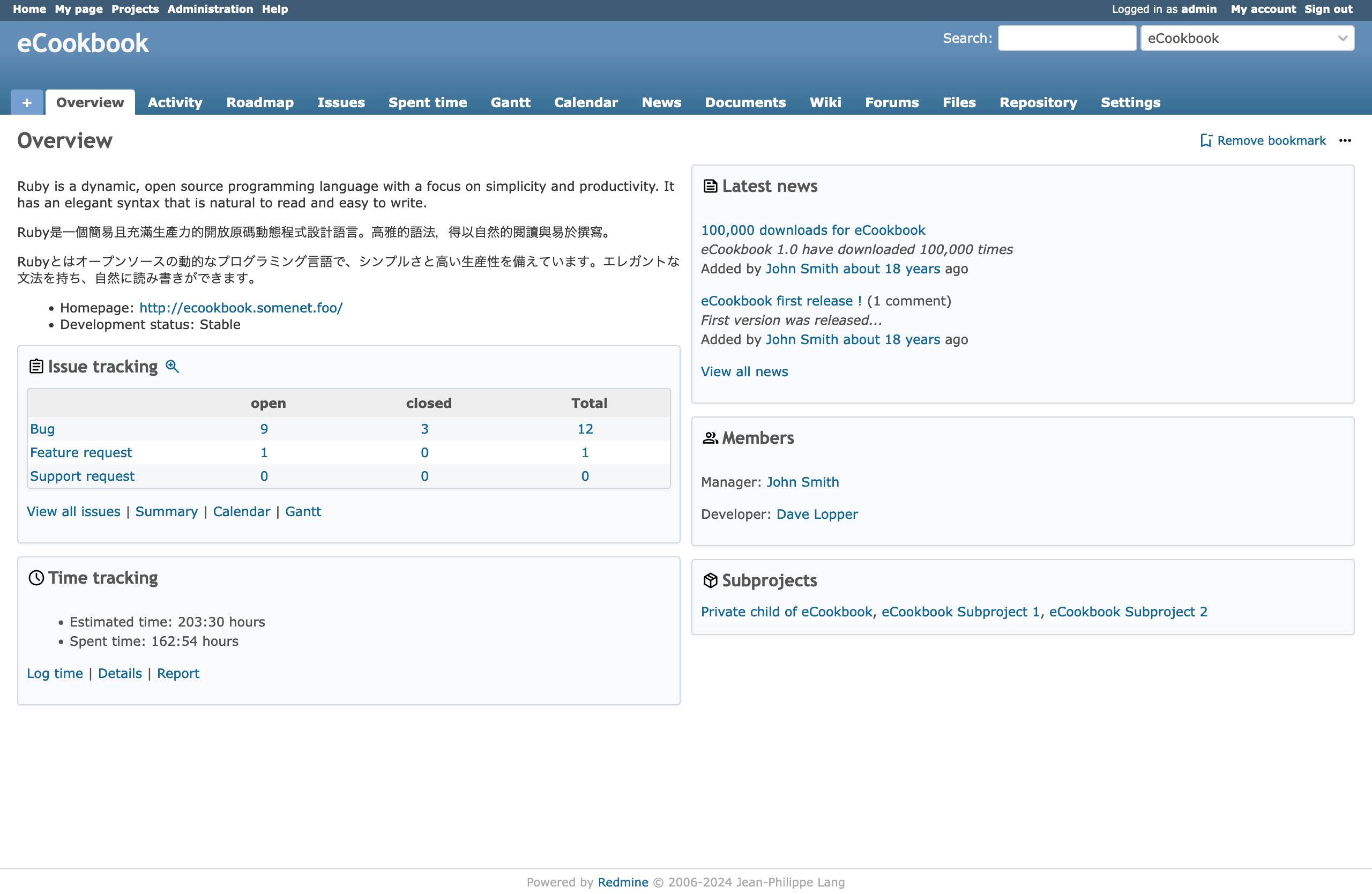Open the News tab
Image resolution: width=1372 pixels, height=894 pixels.
pyautogui.click(x=661, y=102)
